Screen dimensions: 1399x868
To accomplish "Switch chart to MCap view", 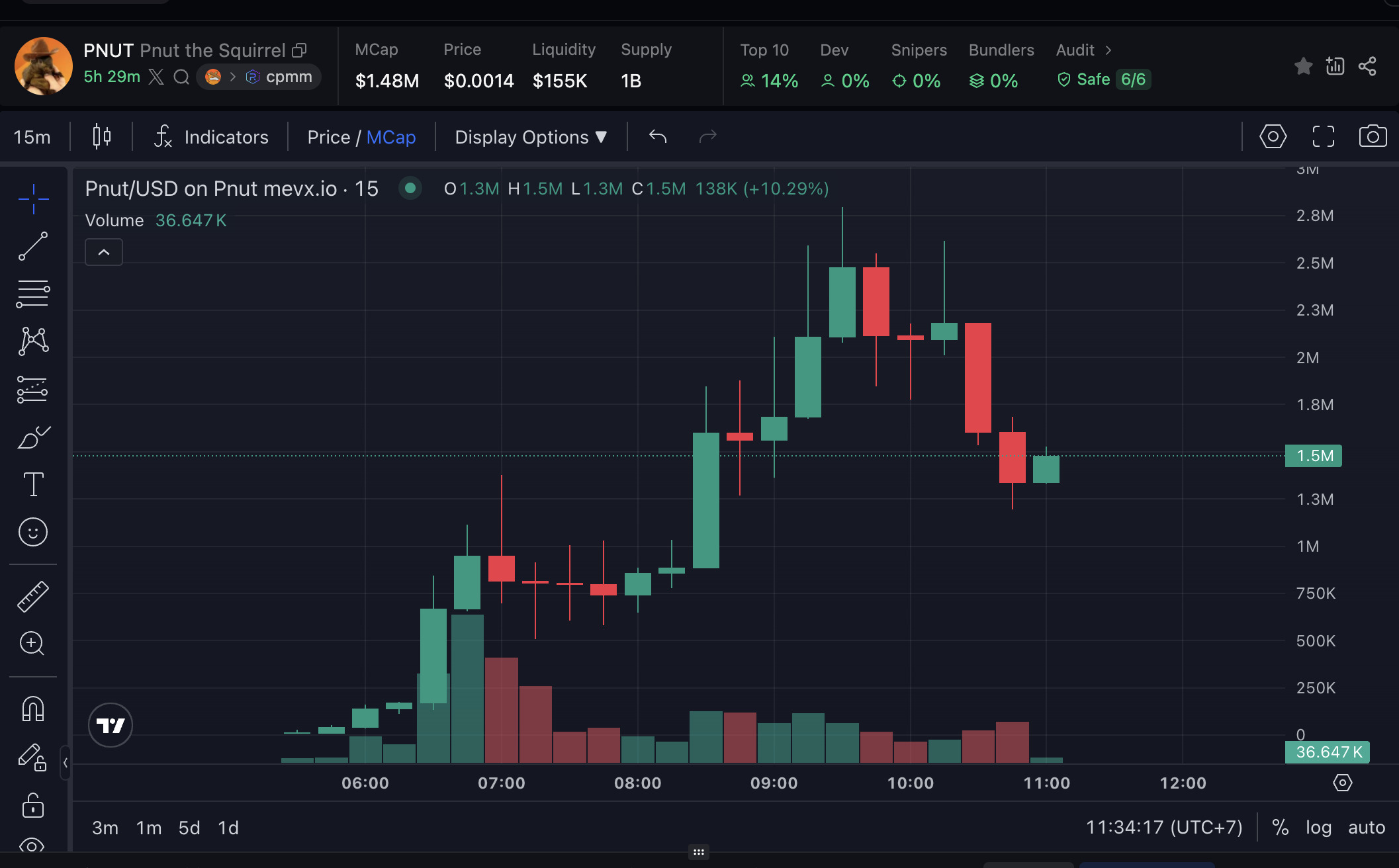I will [391, 137].
